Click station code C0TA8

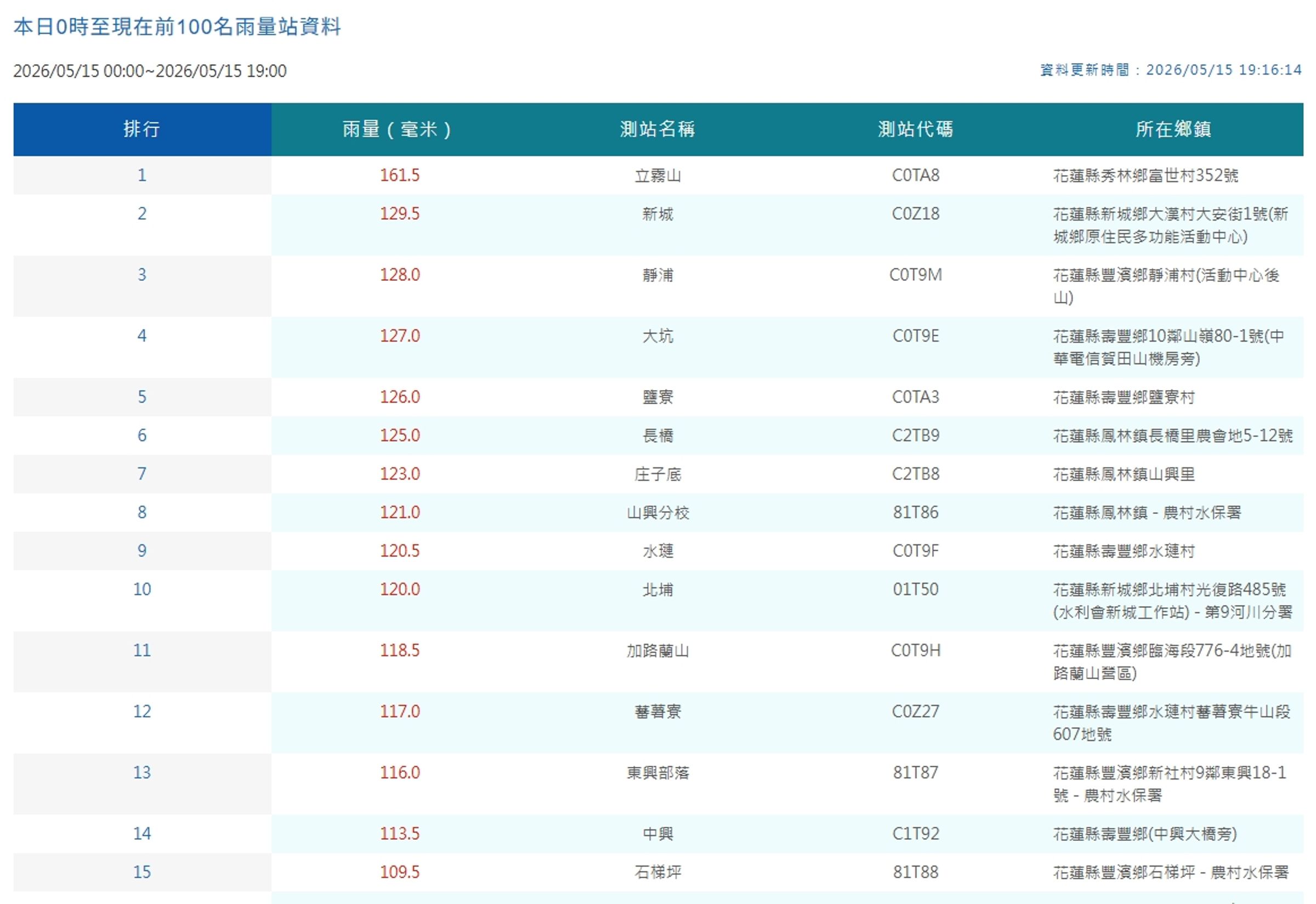916,175
